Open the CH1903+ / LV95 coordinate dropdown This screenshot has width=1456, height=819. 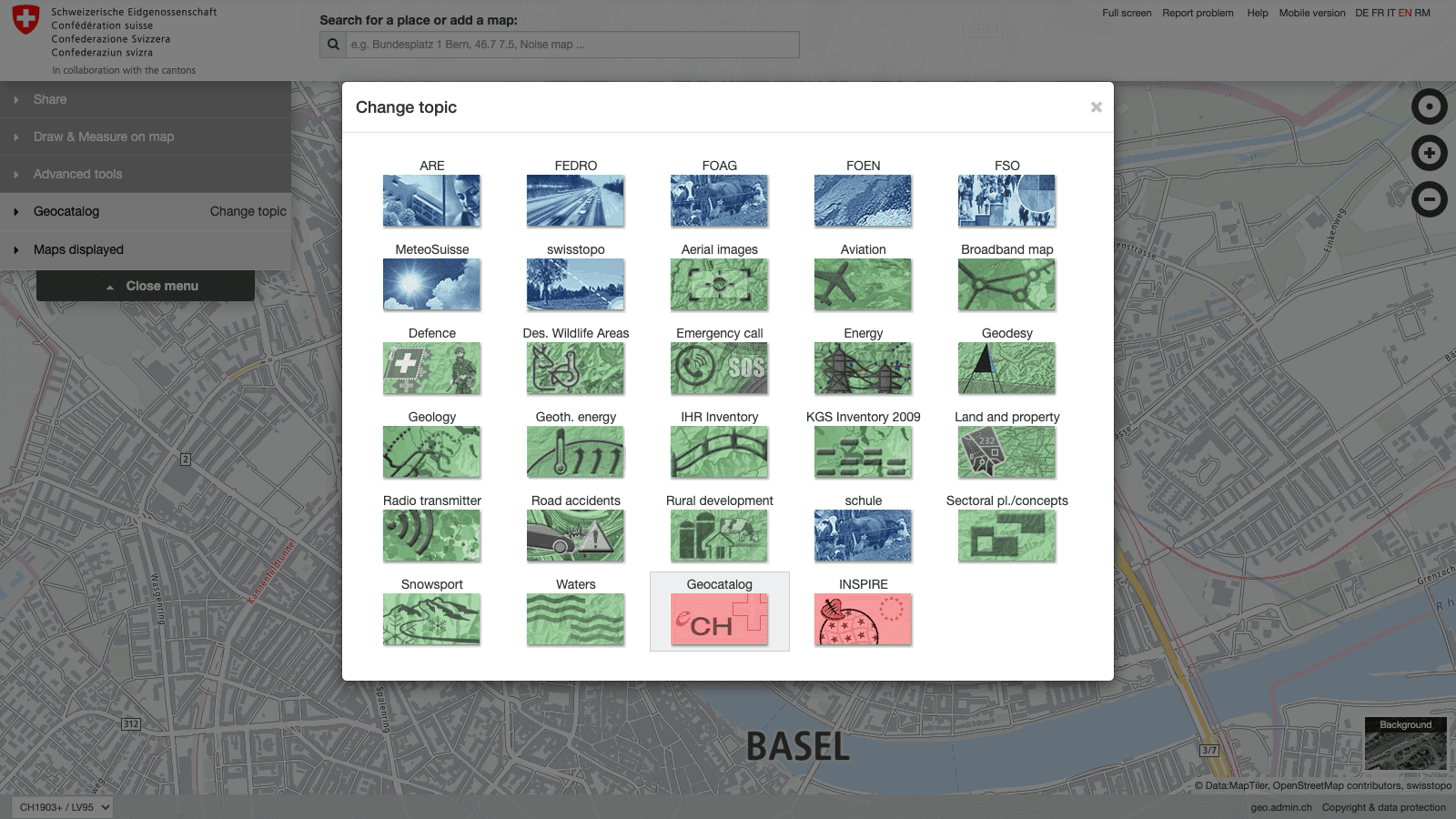coord(63,807)
